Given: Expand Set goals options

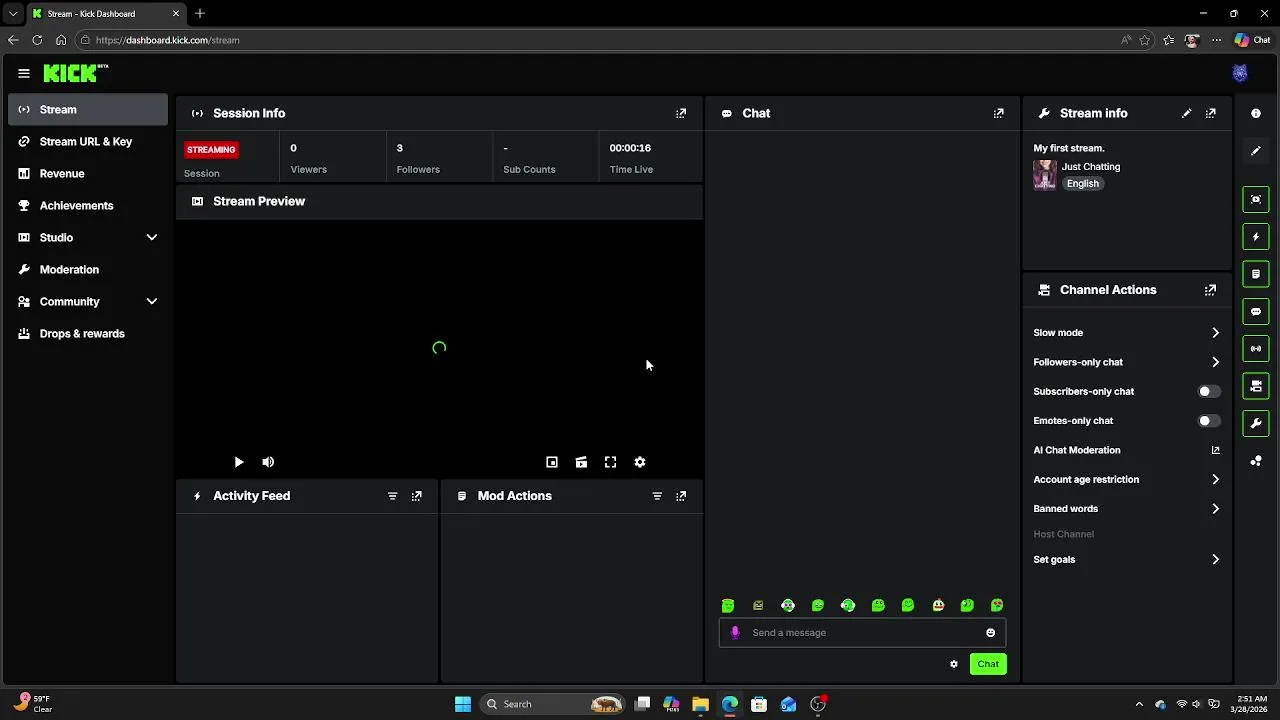Looking at the screenshot, I should [1215, 560].
